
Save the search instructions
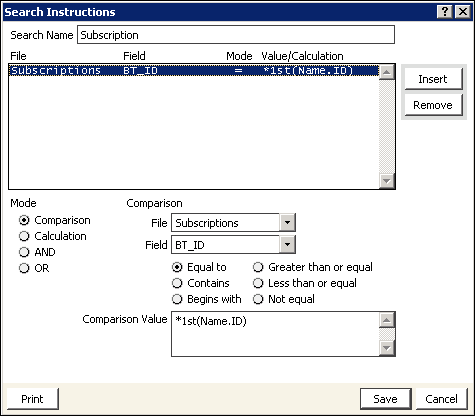386,399
